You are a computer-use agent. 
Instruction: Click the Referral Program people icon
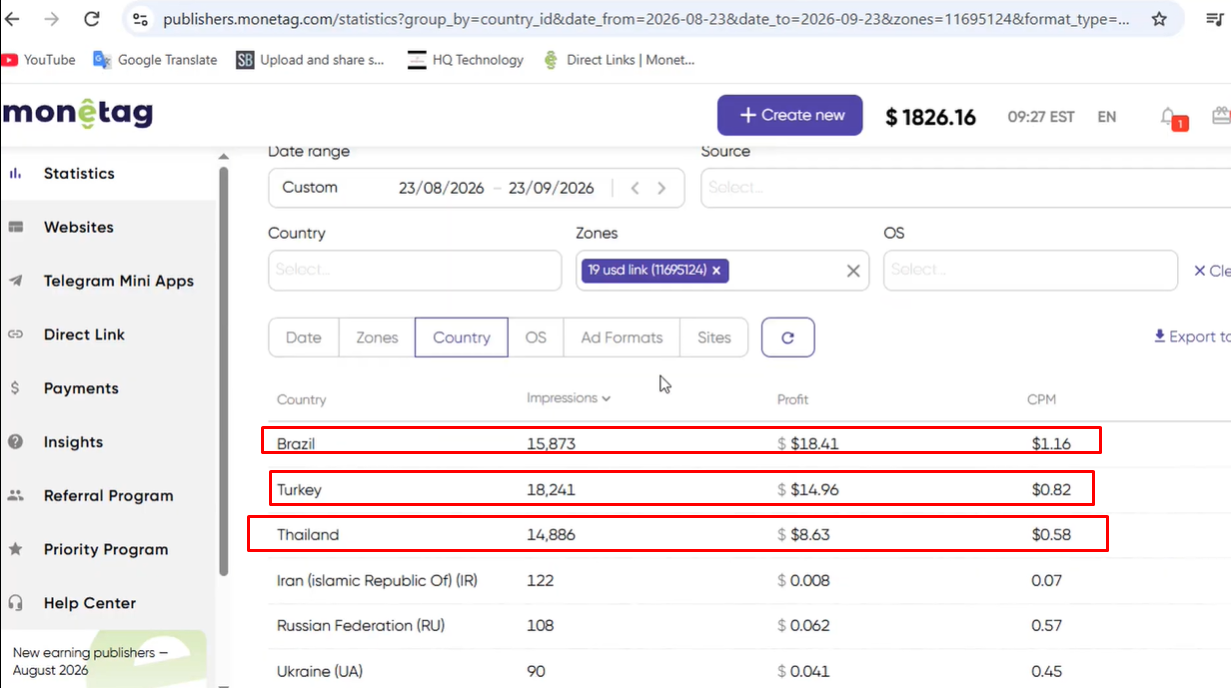point(15,496)
